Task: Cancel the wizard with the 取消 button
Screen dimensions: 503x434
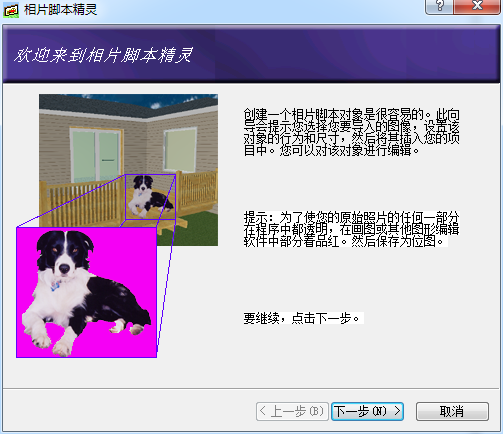Action: [x=452, y=411]
